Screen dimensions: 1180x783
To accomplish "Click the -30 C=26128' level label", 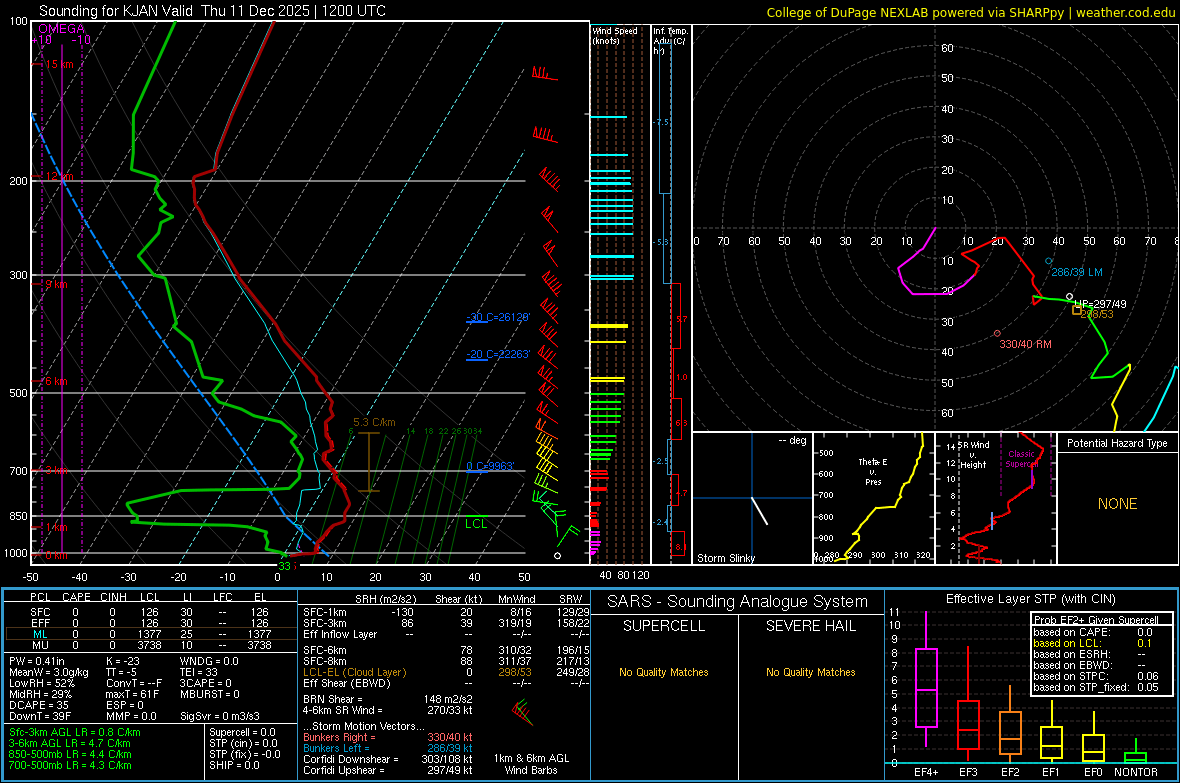I will click(498, 317).
